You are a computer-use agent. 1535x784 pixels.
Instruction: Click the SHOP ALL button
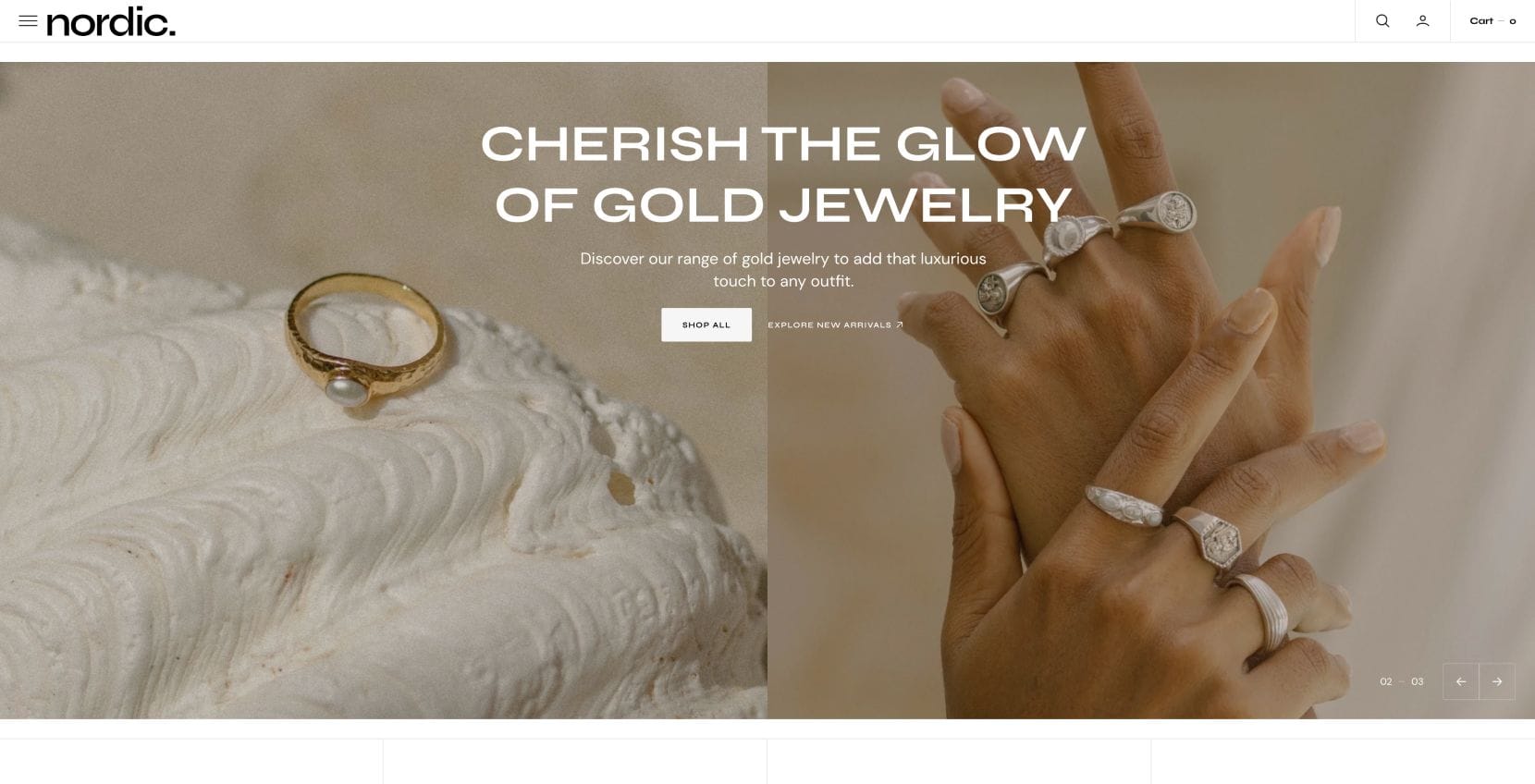click(706, 325)
